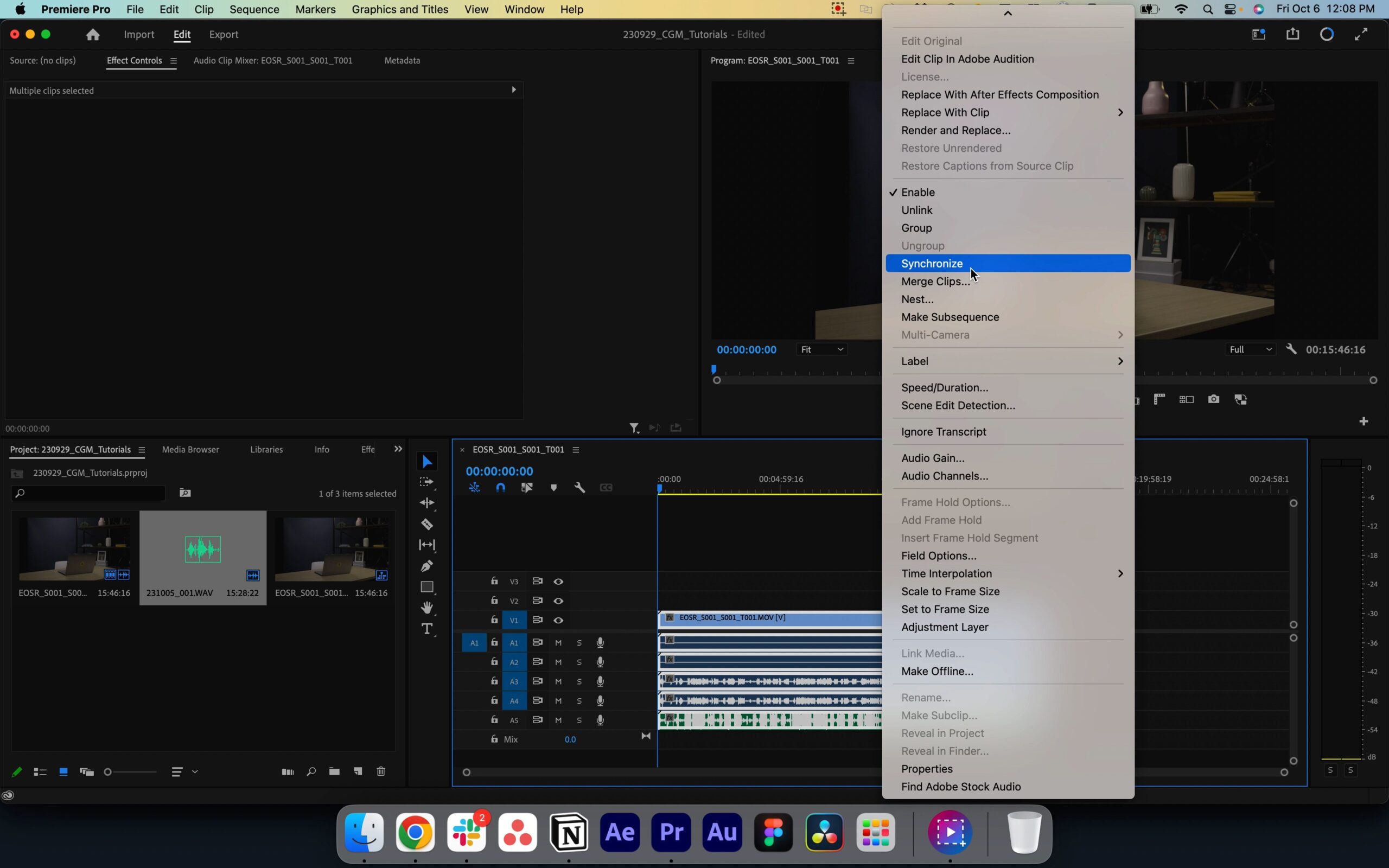1389x868 pixels.
Task: Select the Track Select Forward tool
Action: pos(427,482)
